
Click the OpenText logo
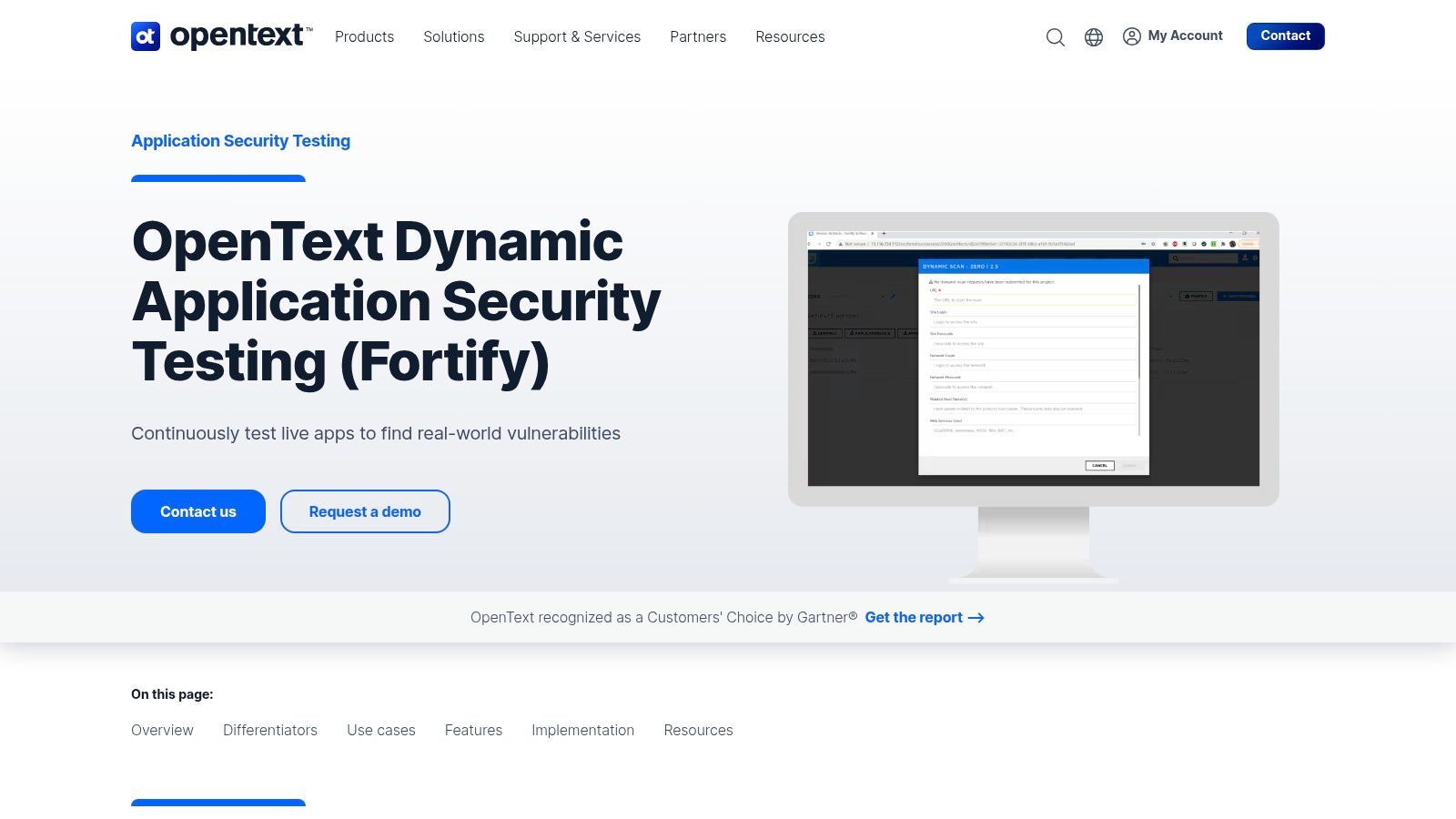(221, 36)
